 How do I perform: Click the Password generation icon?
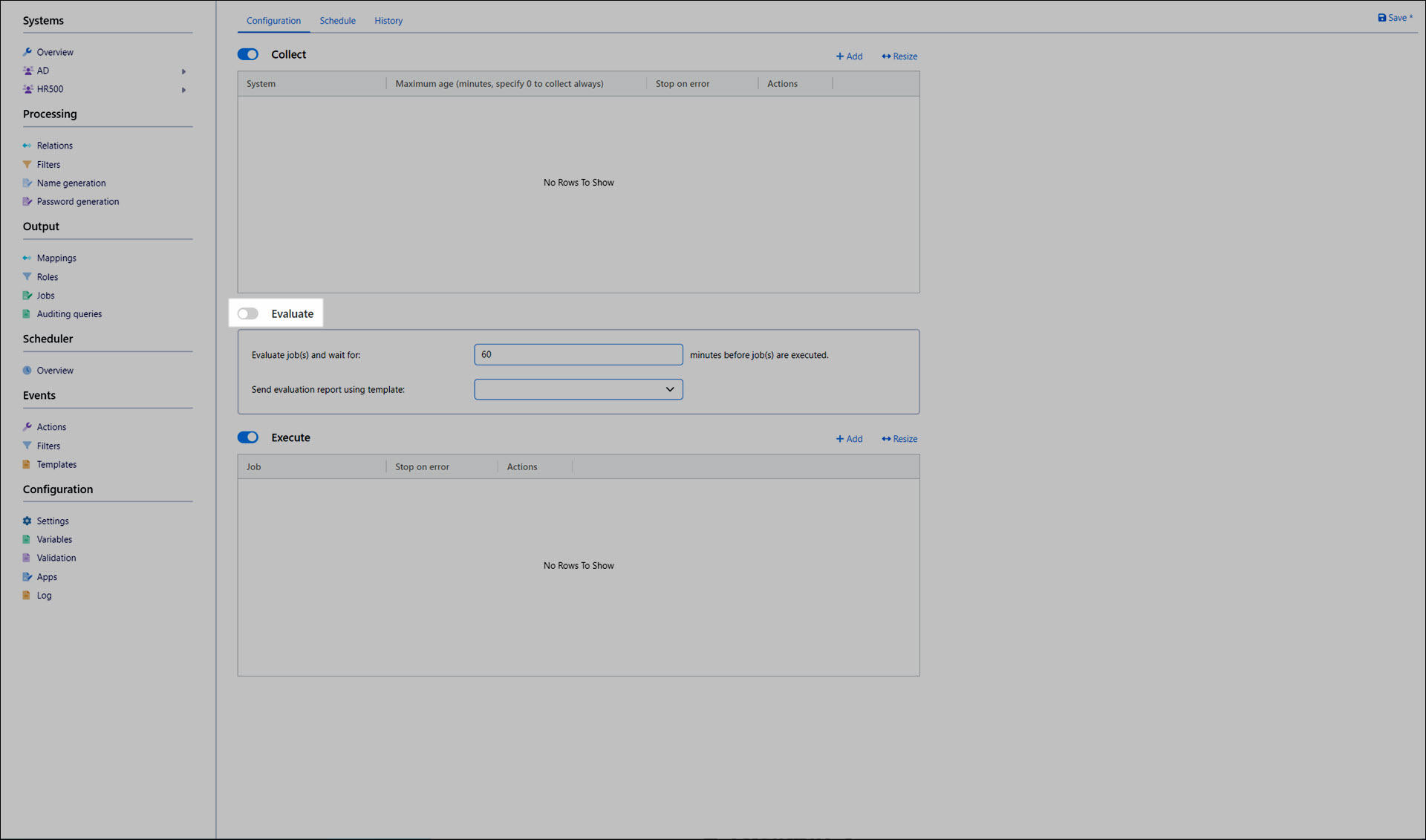click(x=27, y=201)
